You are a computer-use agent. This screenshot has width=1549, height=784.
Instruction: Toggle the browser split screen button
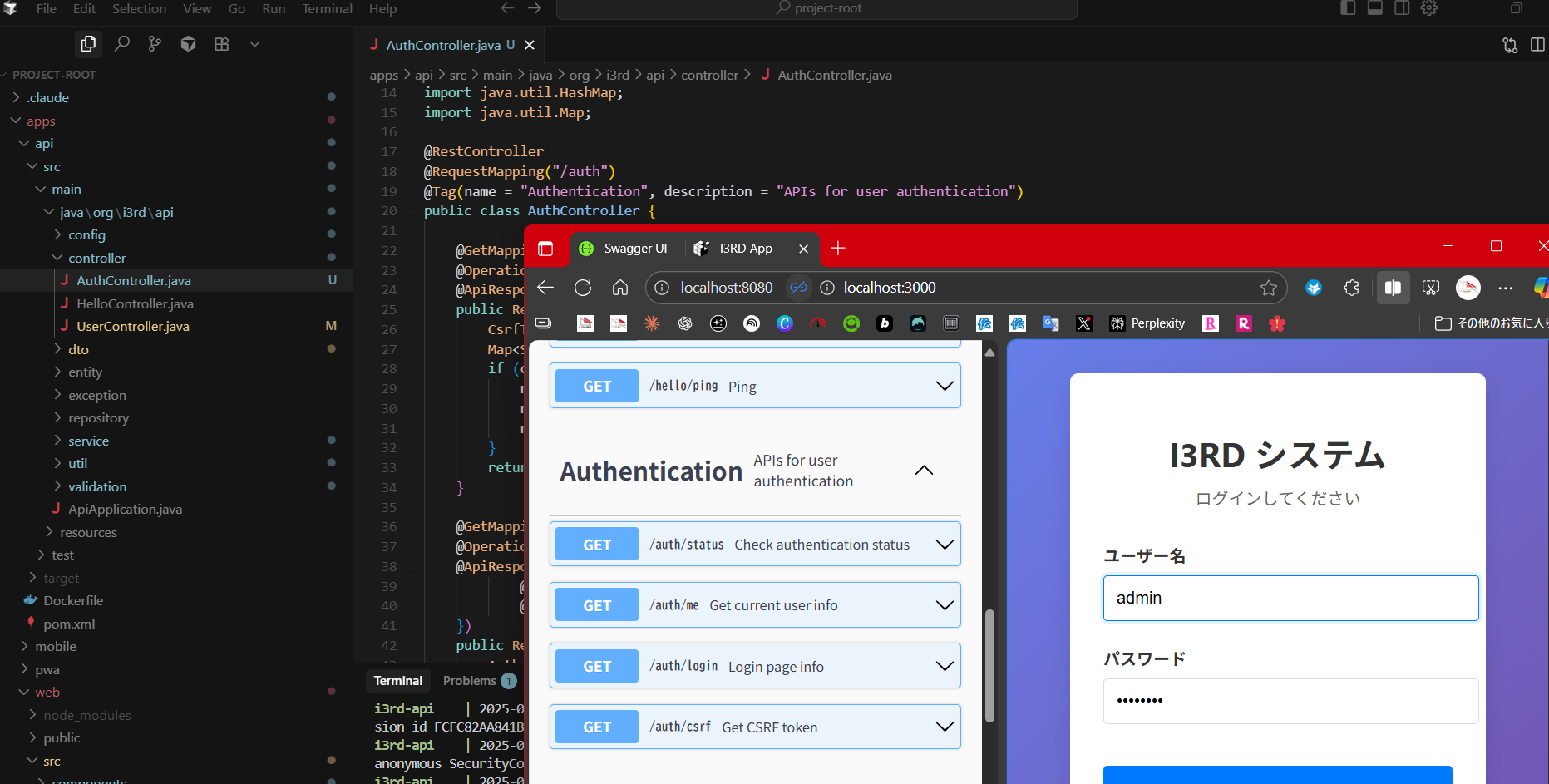click(x=1393, y=288)
